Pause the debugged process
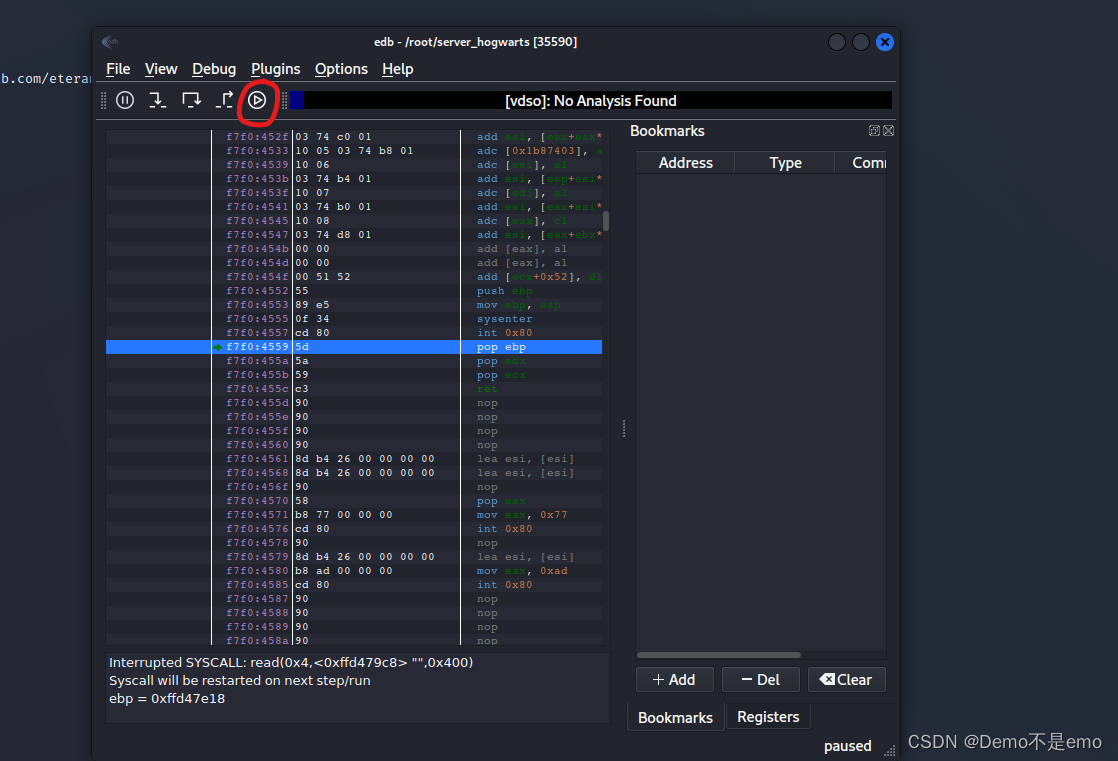1118x761 pixels. [x=125, y=101]
